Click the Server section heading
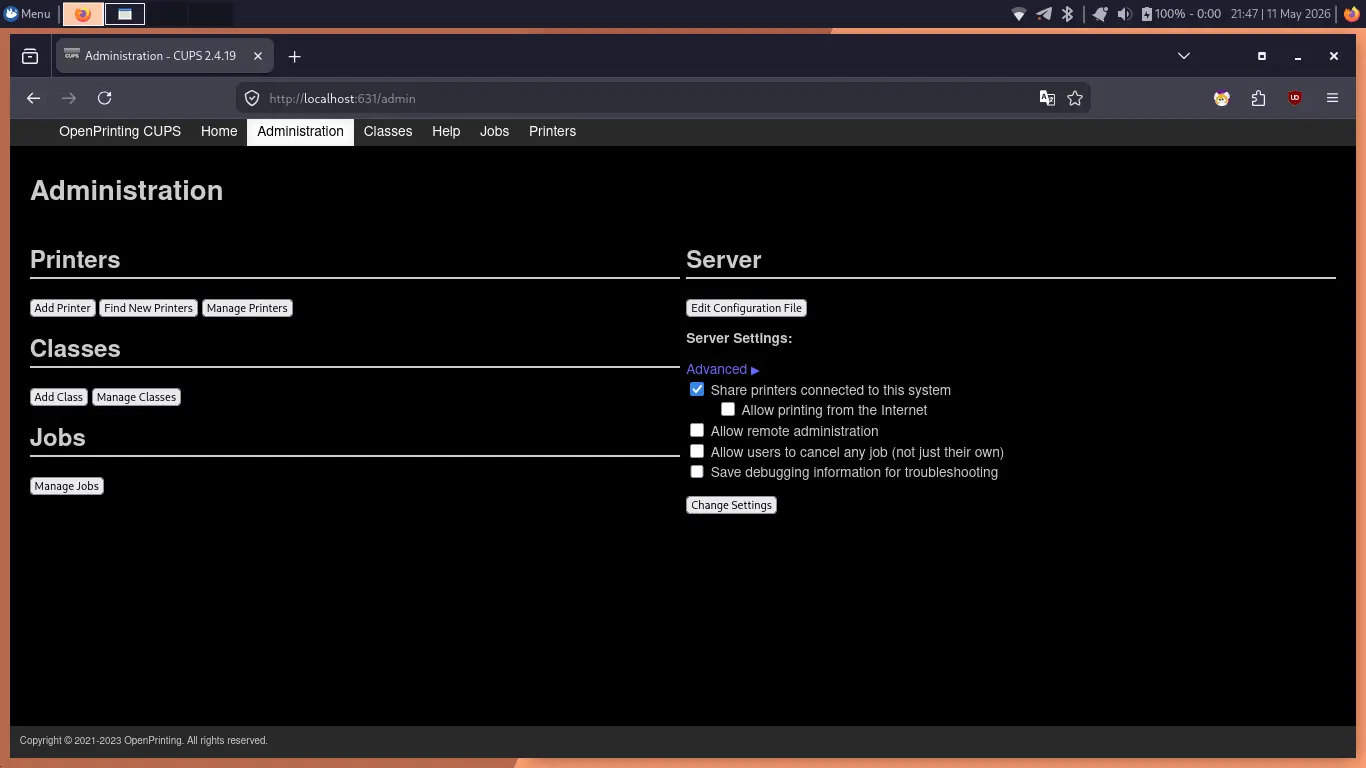Screen dimensions: 1366x768 [724, 260]
